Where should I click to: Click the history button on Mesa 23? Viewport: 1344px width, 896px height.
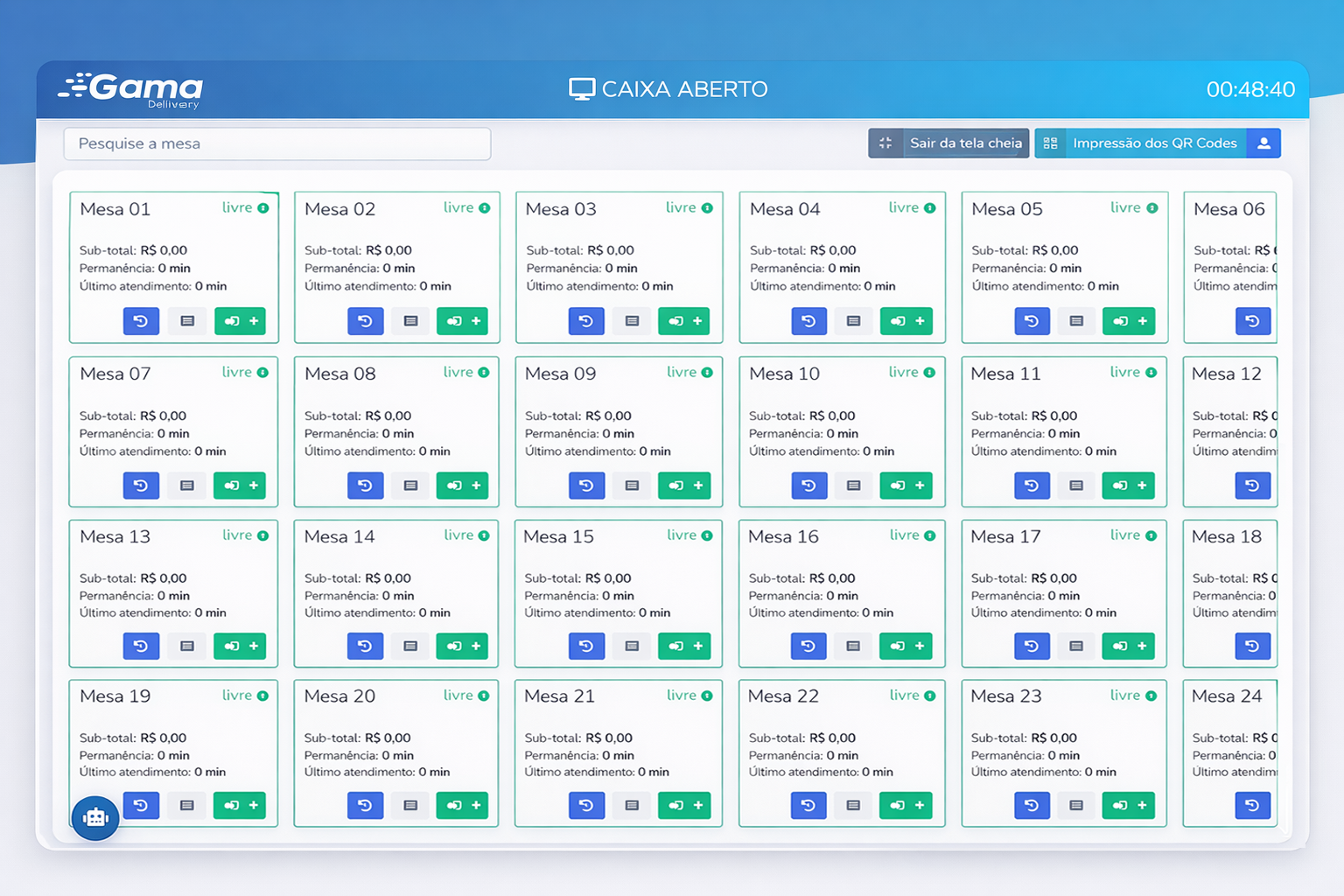(x=1032, y=805)
